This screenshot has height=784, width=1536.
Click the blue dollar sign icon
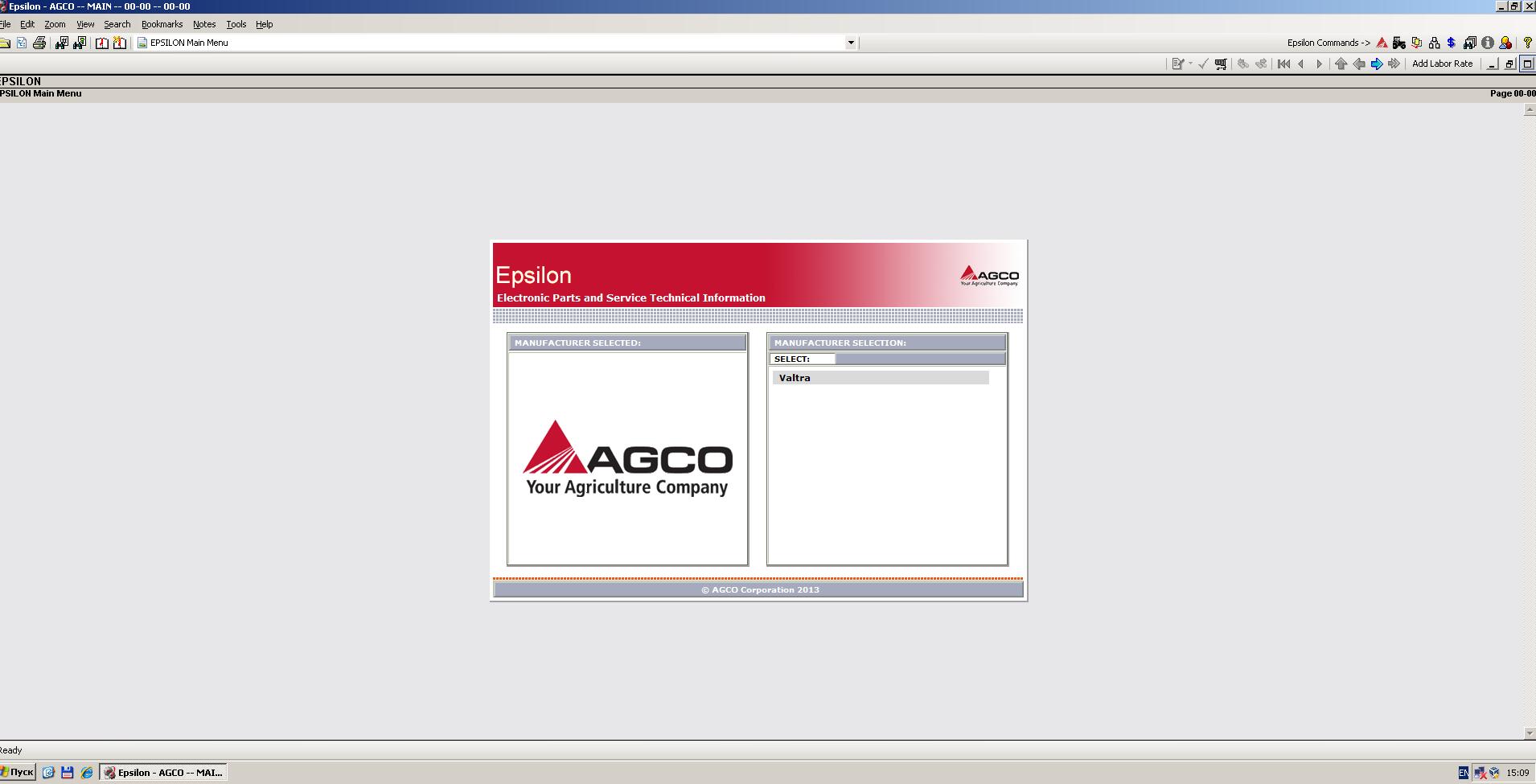pyautogui.click(x=1452, y=43)
